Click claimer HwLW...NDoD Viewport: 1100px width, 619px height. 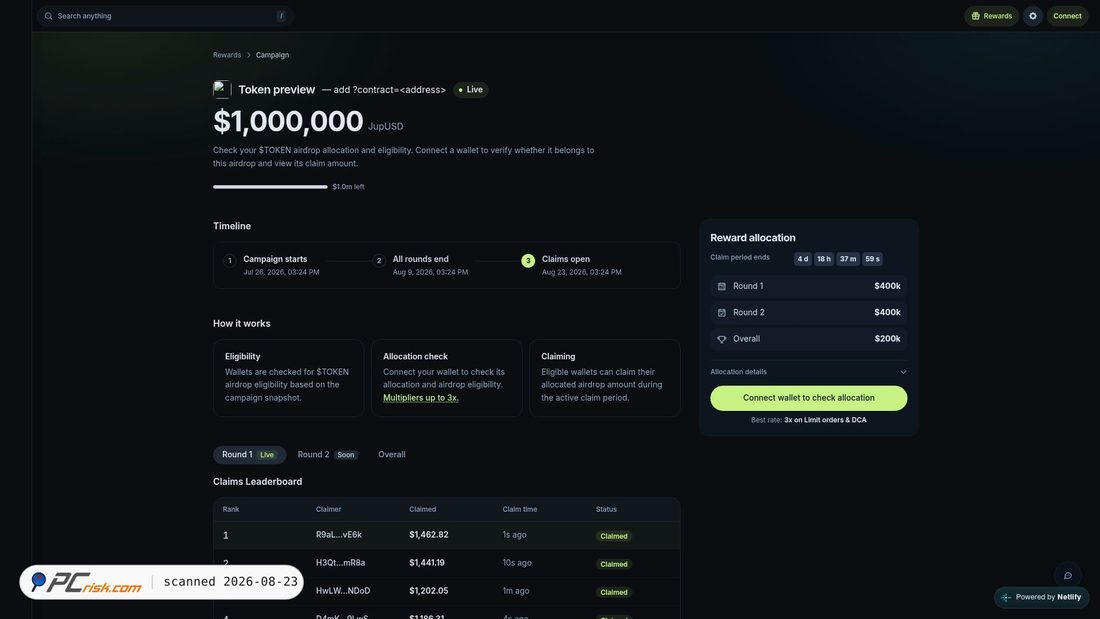(x=343, y=591)
